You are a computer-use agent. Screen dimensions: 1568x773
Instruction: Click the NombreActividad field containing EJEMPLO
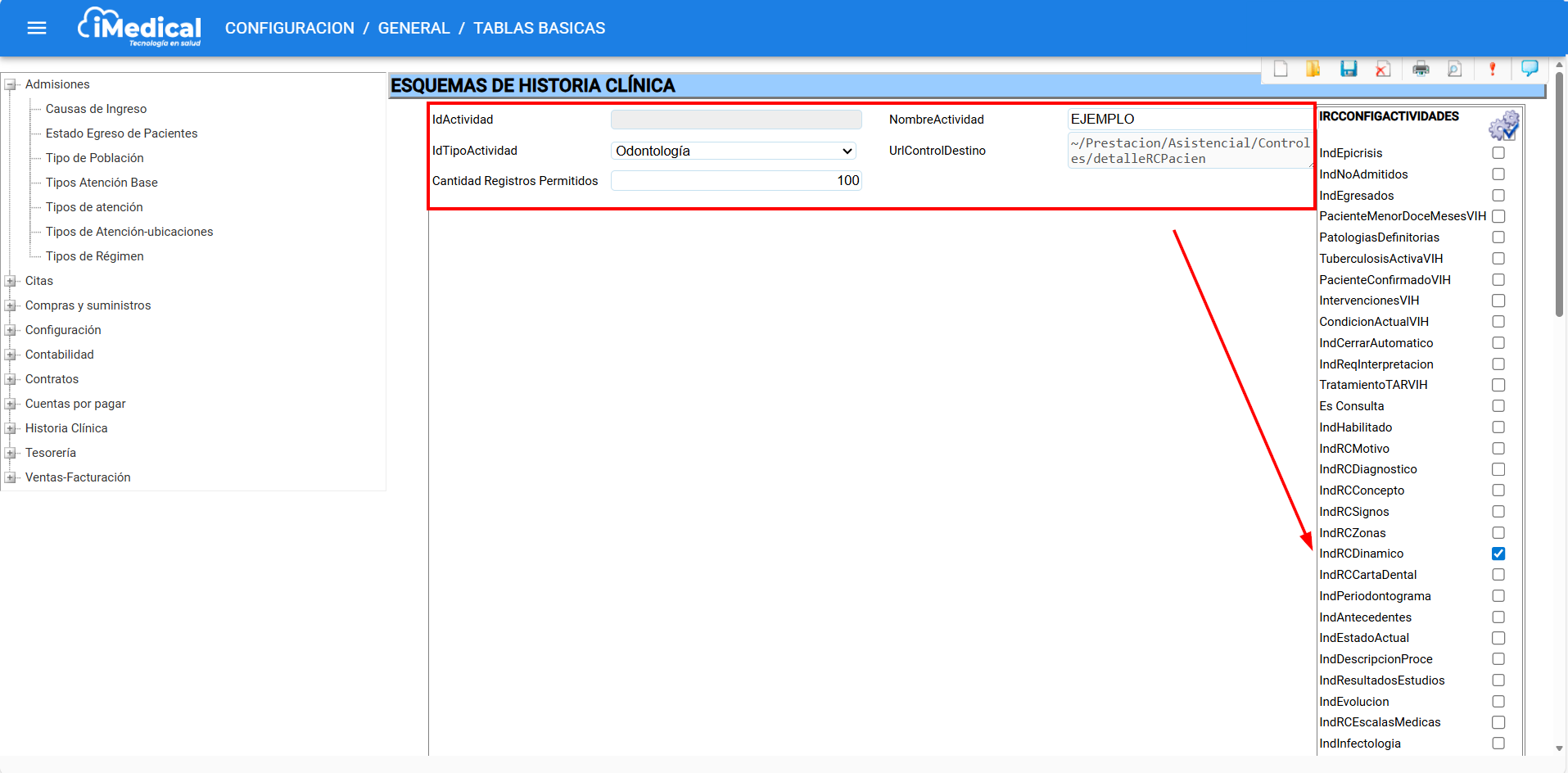tap(1189, 119)
